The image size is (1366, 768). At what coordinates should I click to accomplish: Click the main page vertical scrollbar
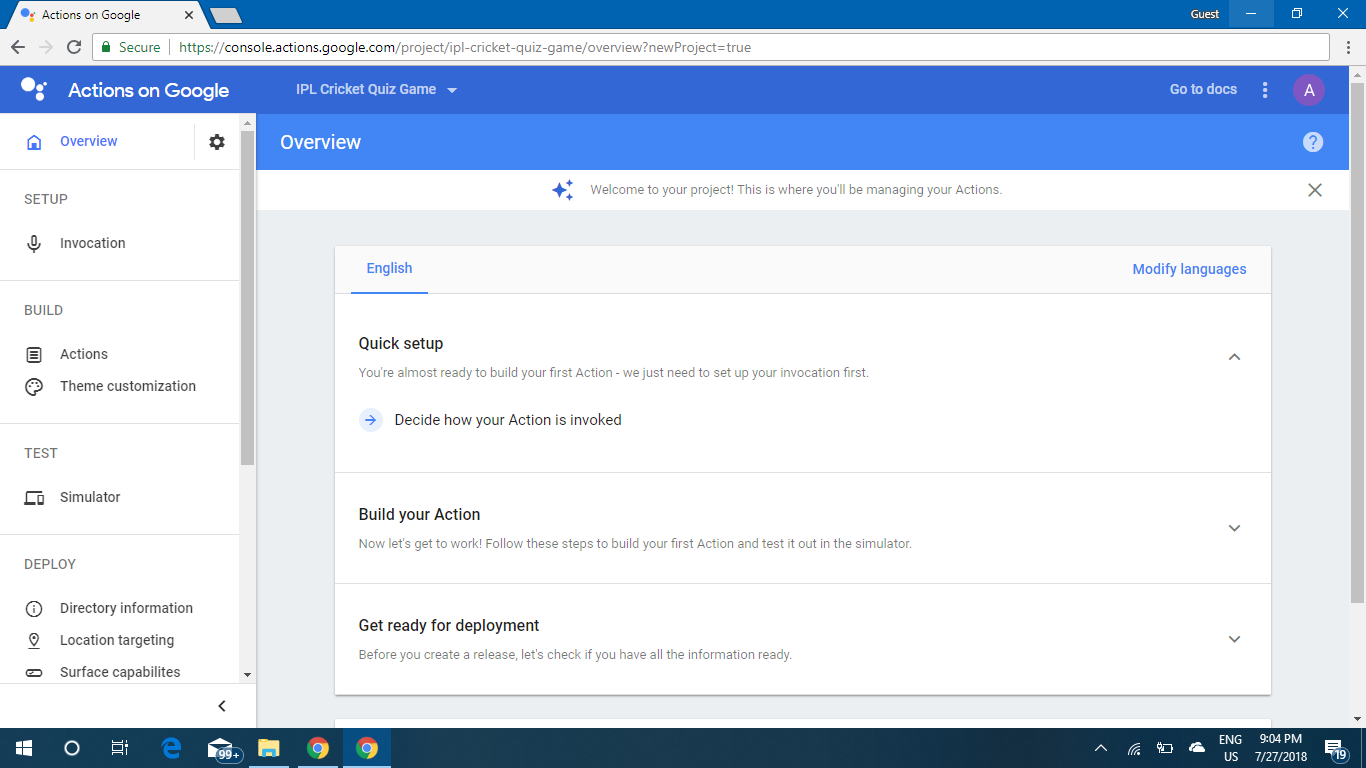1358,343
